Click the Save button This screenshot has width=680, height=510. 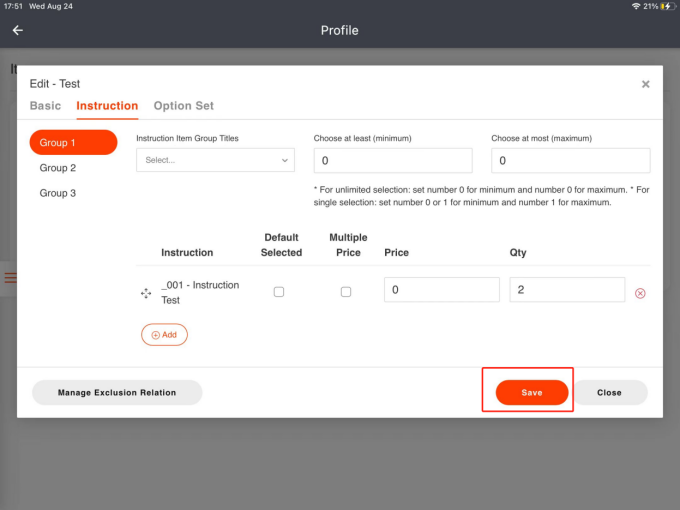click(531, 393)
